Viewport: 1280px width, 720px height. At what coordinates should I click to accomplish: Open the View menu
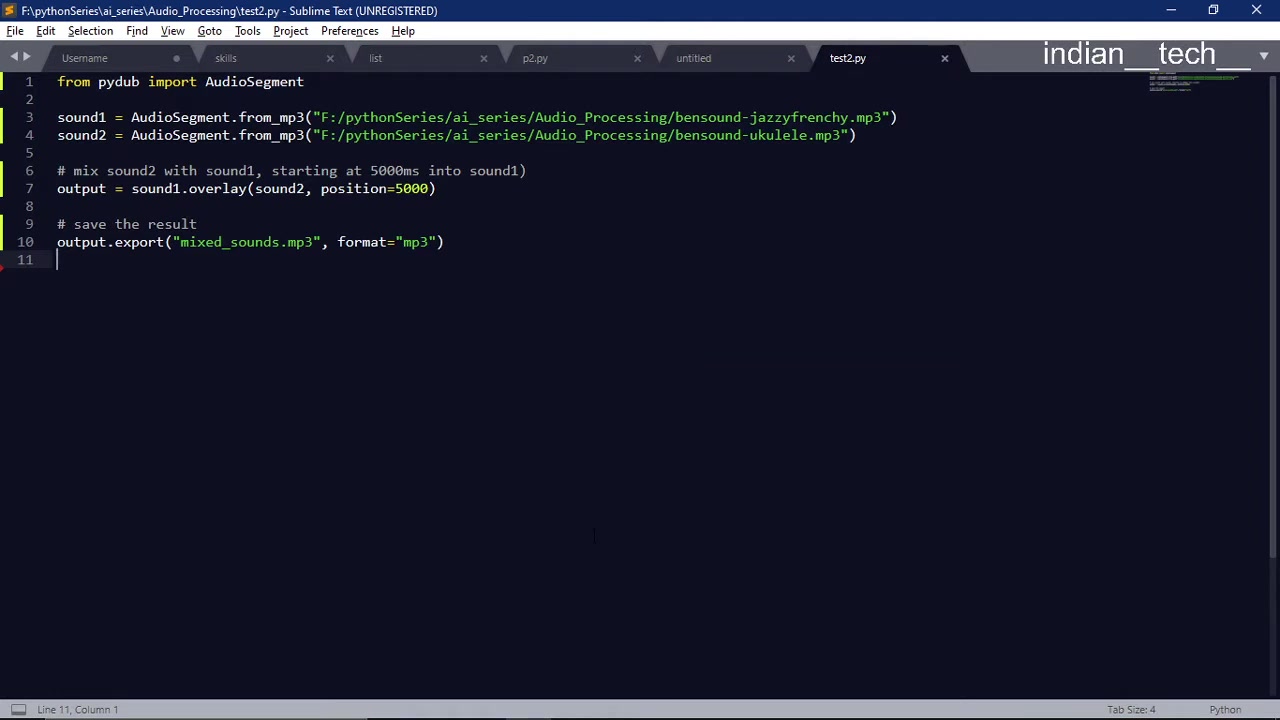(172, 31)
